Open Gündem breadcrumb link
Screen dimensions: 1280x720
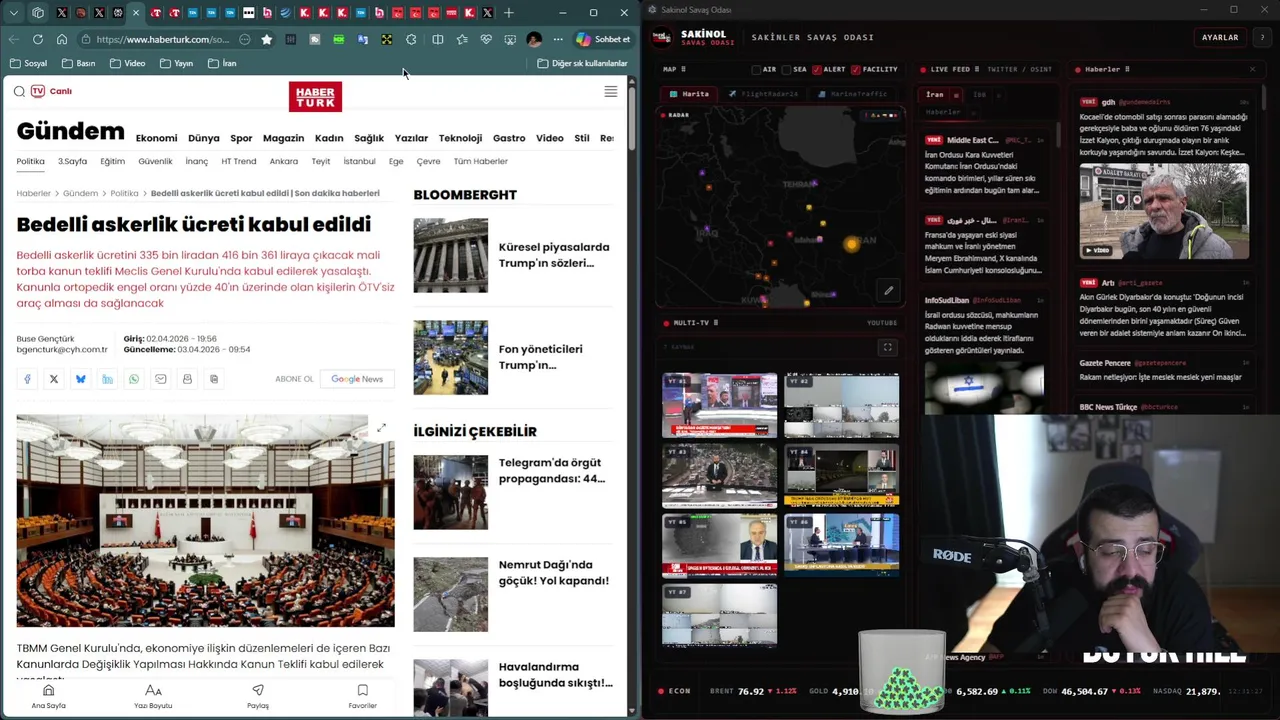click(x=81, y=193)
